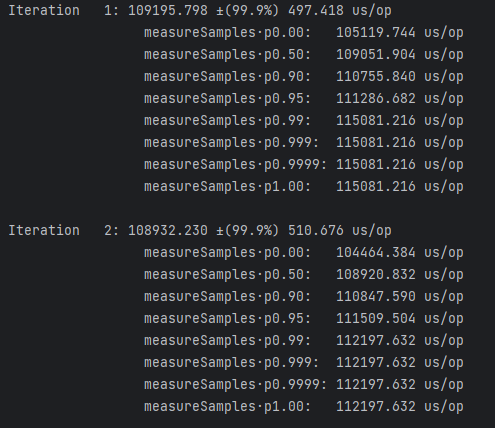Click the second iteration measureSamples·p1.00 label
This screenshot has height=428, width=495.
[227, 407]
